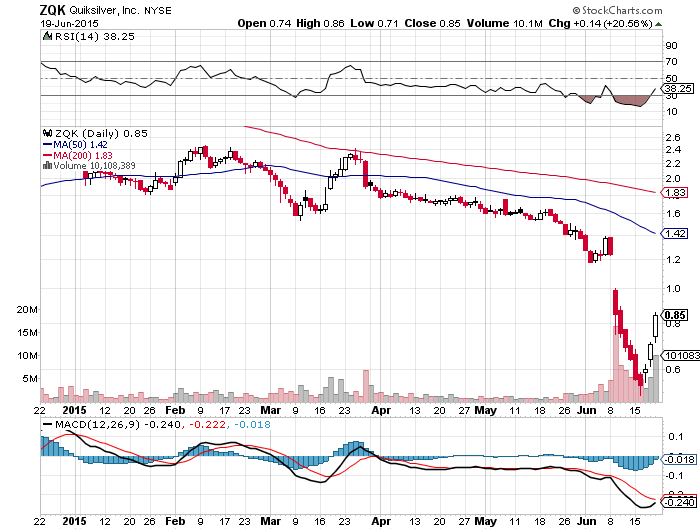This screenshot has width=700, height=530.
Task: Click the 1.0 label on the price axis
Action: pyautogui.click(x=673, y=288)
